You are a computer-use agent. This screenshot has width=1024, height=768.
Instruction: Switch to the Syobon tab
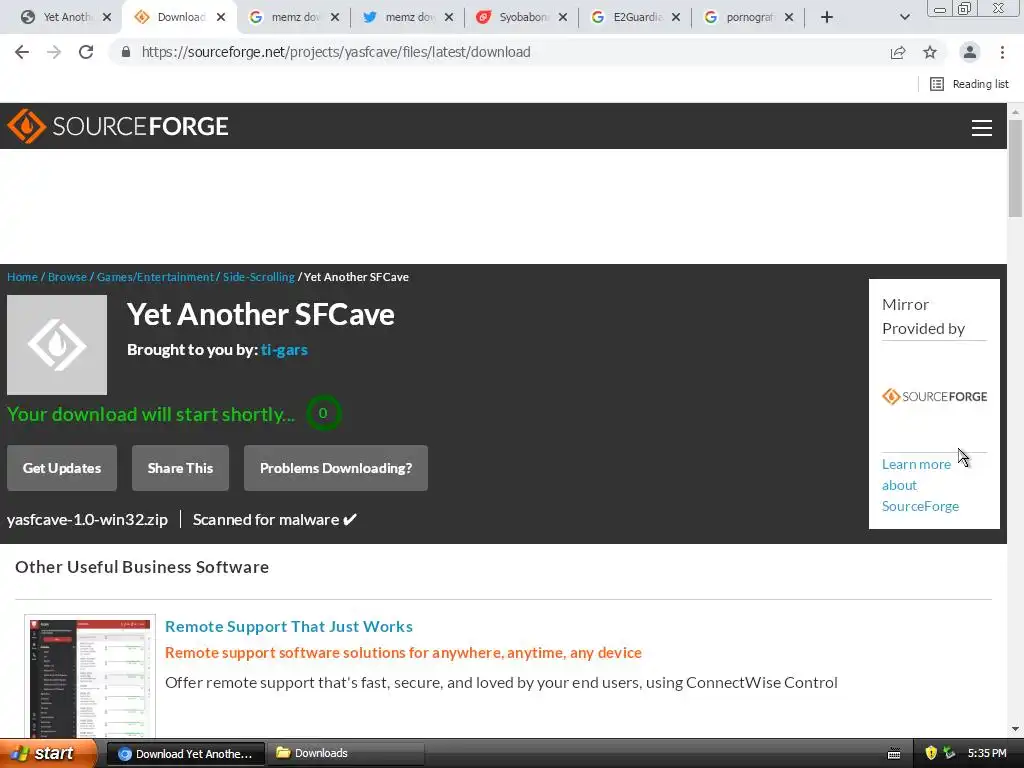tap(514, 18)
